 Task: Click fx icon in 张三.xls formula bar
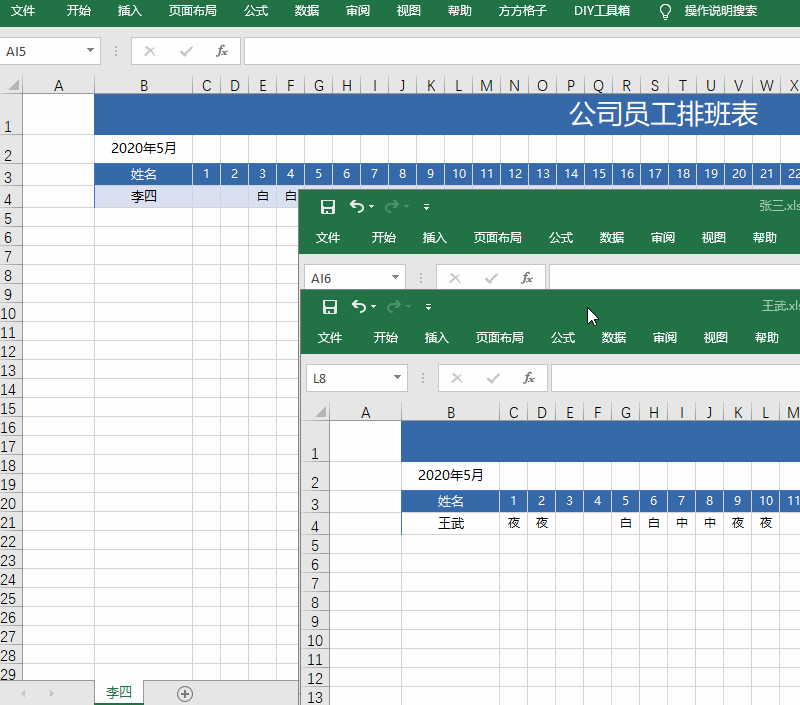pos(527,278)
